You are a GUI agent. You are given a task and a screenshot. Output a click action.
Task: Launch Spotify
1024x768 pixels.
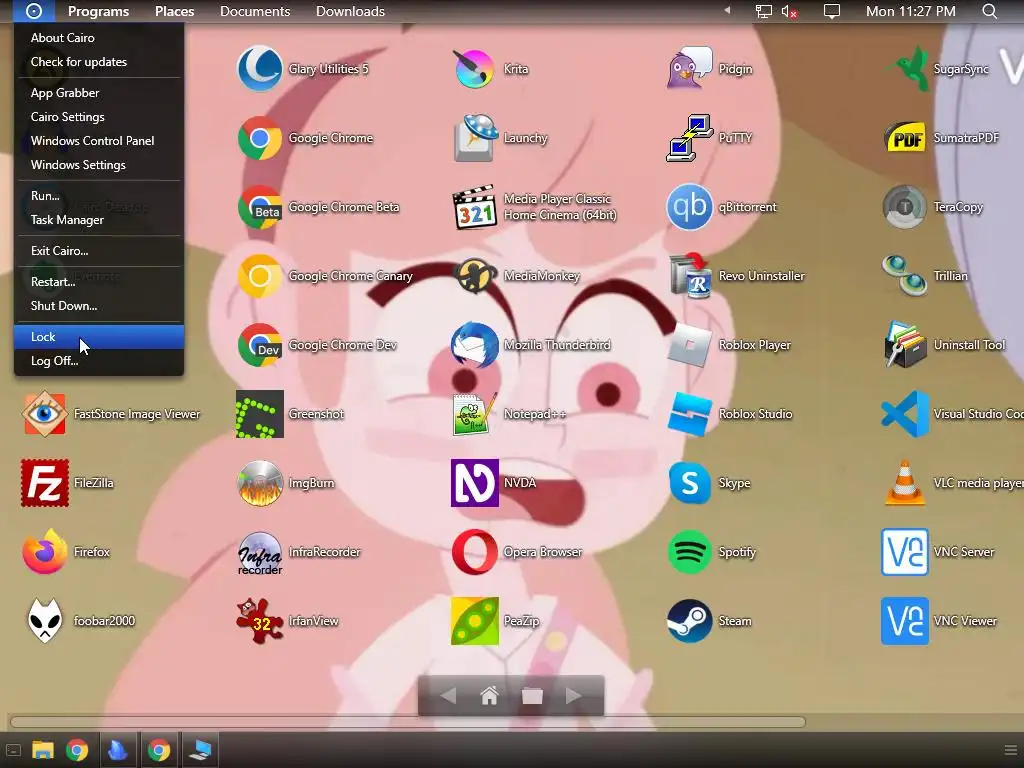(x=690, y=552)
